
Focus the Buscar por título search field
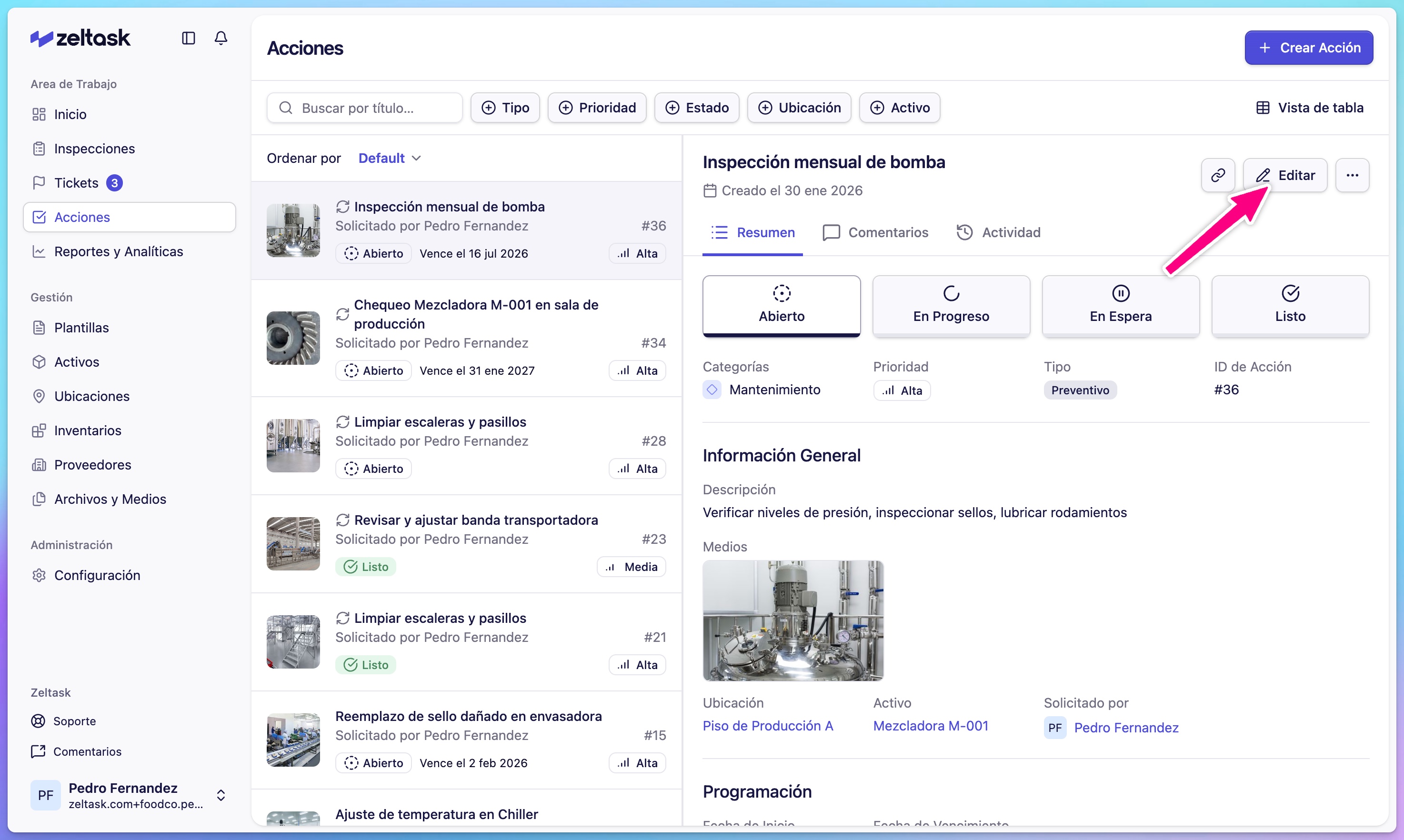tap(365, 108)
